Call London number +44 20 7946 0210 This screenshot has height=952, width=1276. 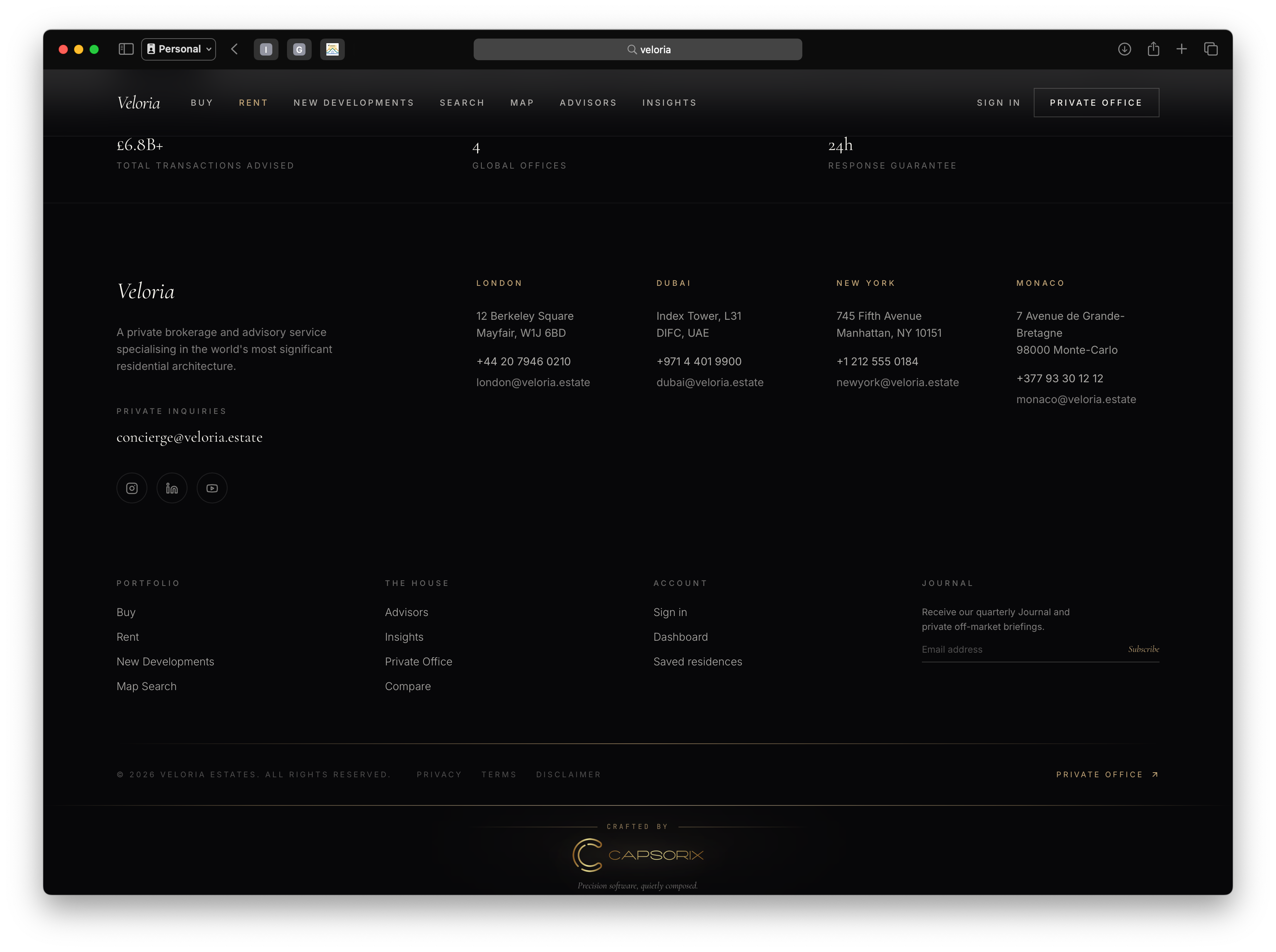[x=523, y=361]
